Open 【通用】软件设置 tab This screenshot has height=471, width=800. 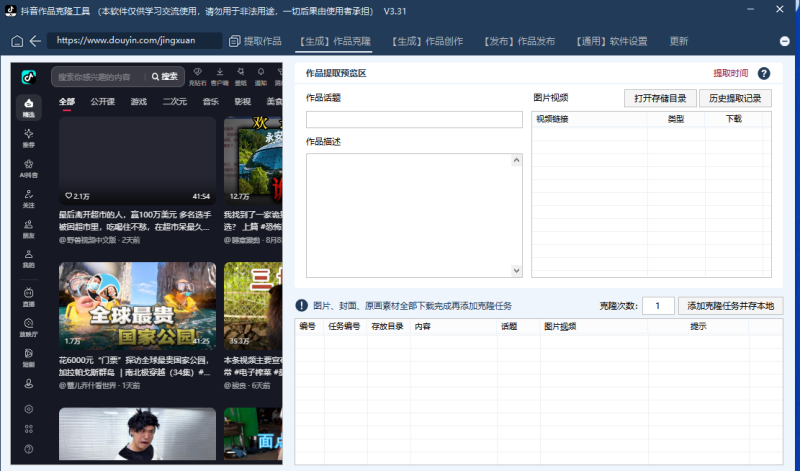click(x=611, y=41)
